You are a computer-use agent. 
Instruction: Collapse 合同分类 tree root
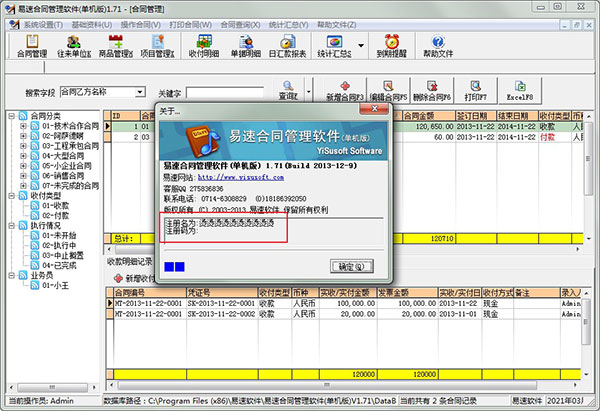(x=11, y=116)
